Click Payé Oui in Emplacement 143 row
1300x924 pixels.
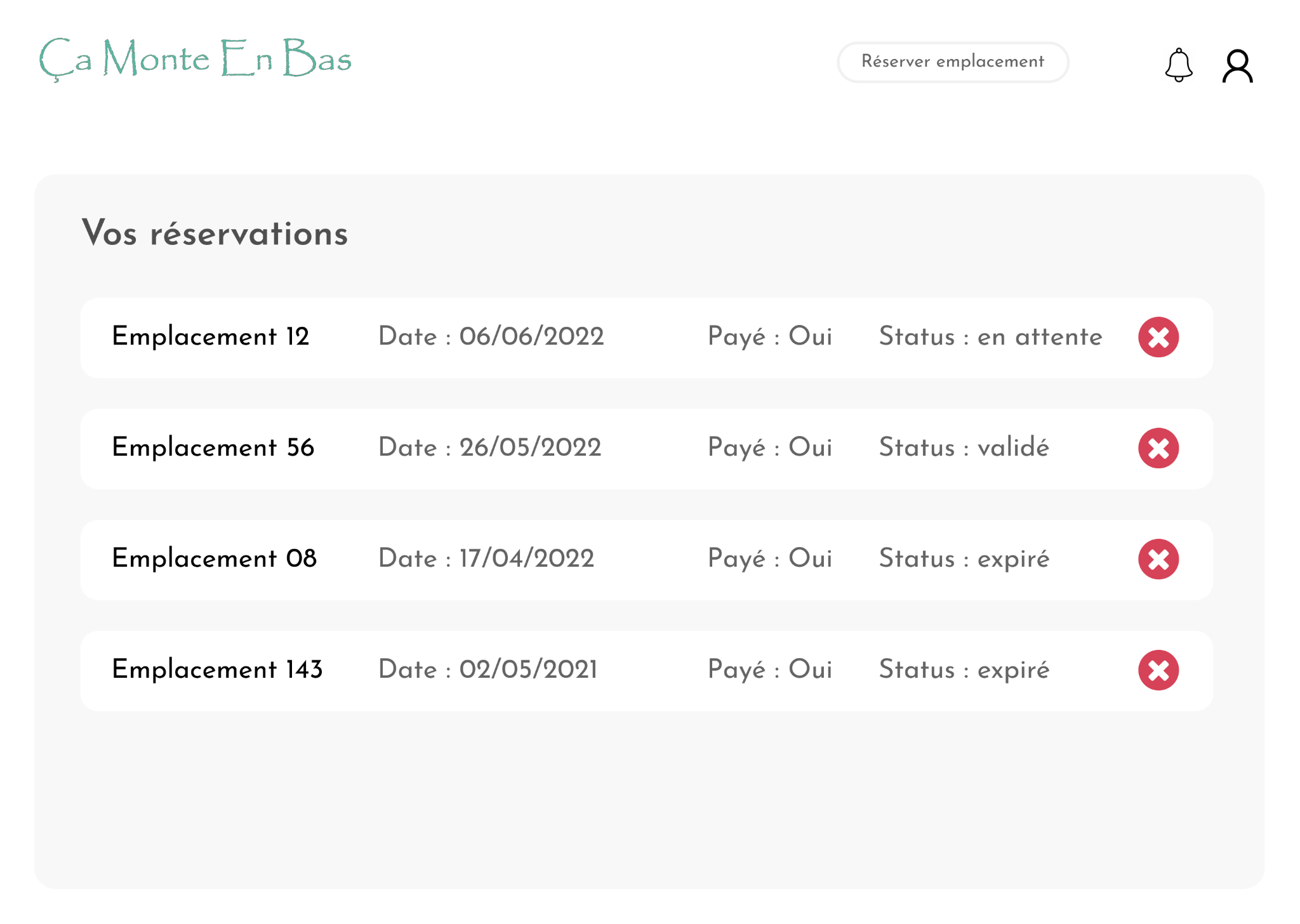(x=769, y=670)
